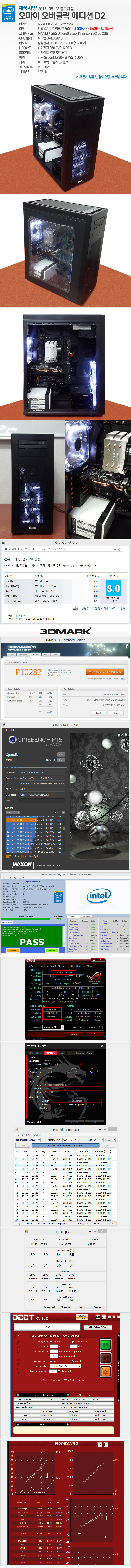
Task: Click XS Bench button in Real Temp GT
Action: (65, 1307)
